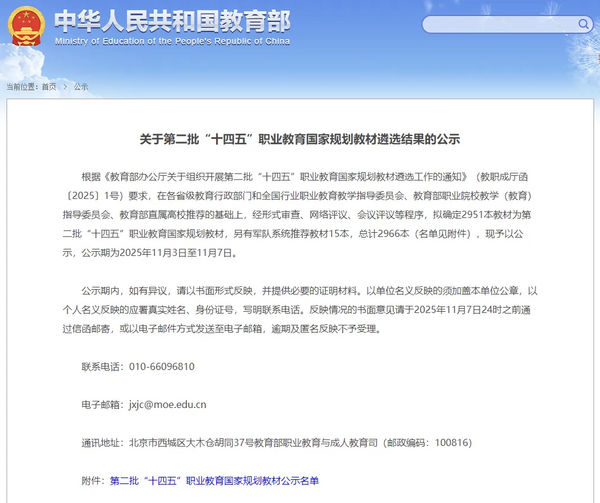Click the text 逾期及匿名反映不予受理
Image resolution: width=600 pixels, height=503 pixels.
[324, 329]
